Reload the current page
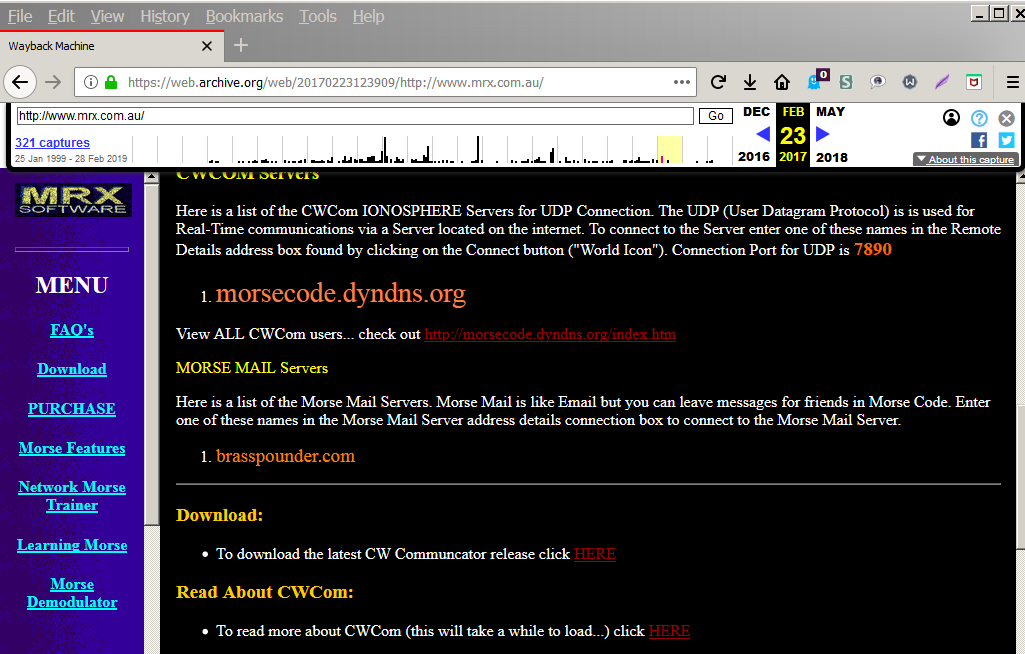 pos(718,82)
